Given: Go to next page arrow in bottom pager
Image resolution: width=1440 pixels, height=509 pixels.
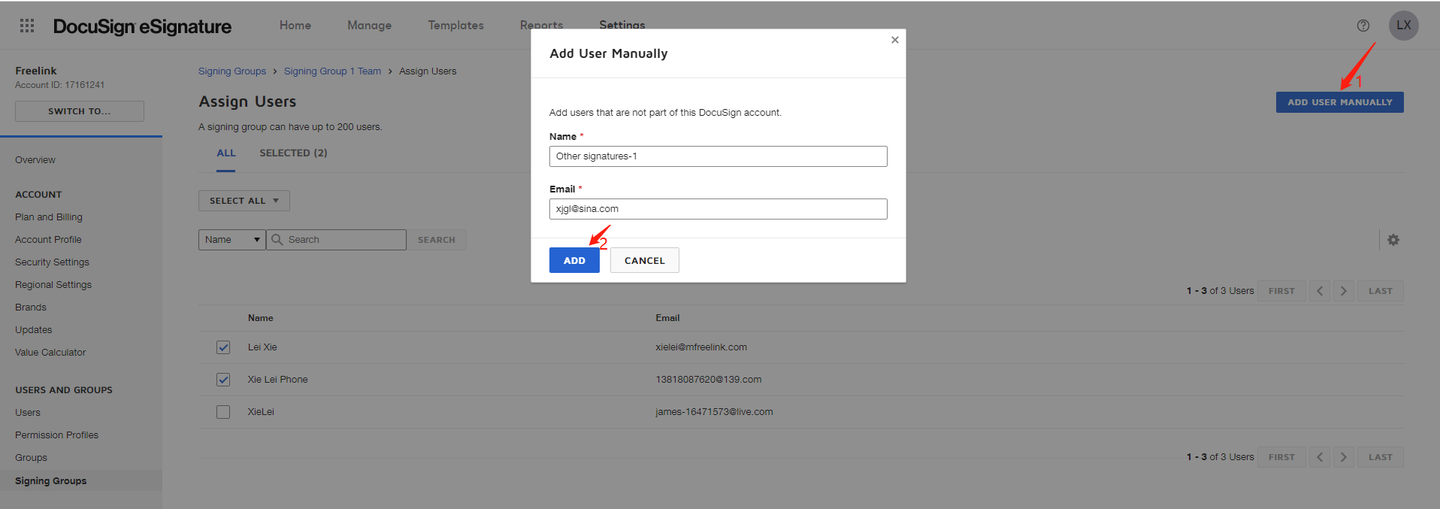Looking at the screenshot, I should pos(1344,457).
